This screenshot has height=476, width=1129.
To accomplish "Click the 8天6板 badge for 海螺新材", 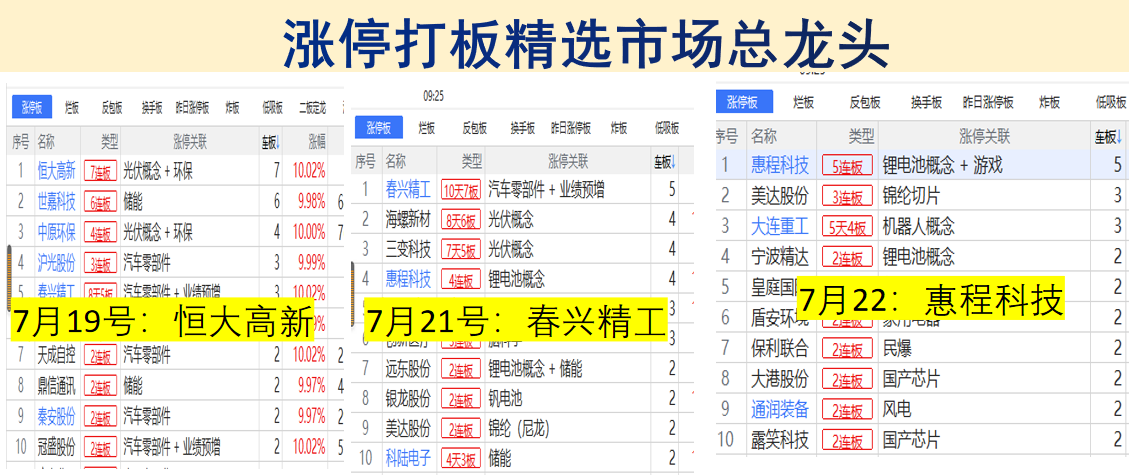I will click(461, 218).
